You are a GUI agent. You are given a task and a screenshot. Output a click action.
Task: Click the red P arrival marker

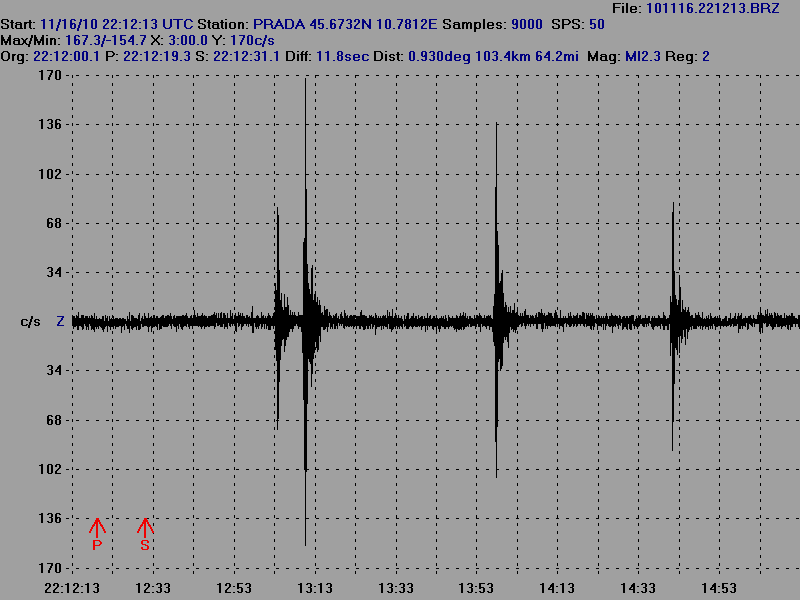(x=97, y=534)
